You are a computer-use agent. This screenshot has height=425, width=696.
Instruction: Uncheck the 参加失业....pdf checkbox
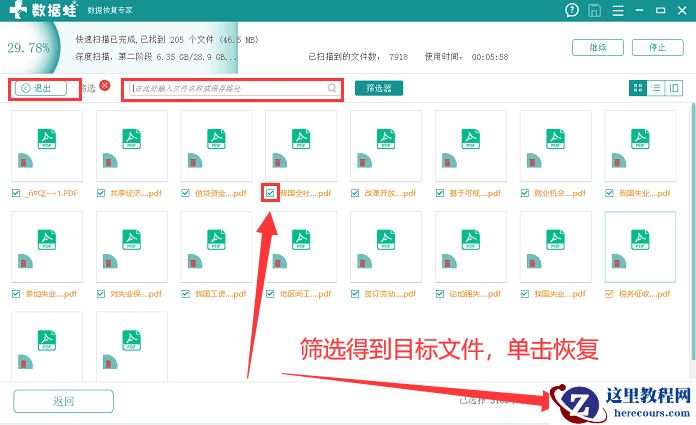[x=16, y=294]
